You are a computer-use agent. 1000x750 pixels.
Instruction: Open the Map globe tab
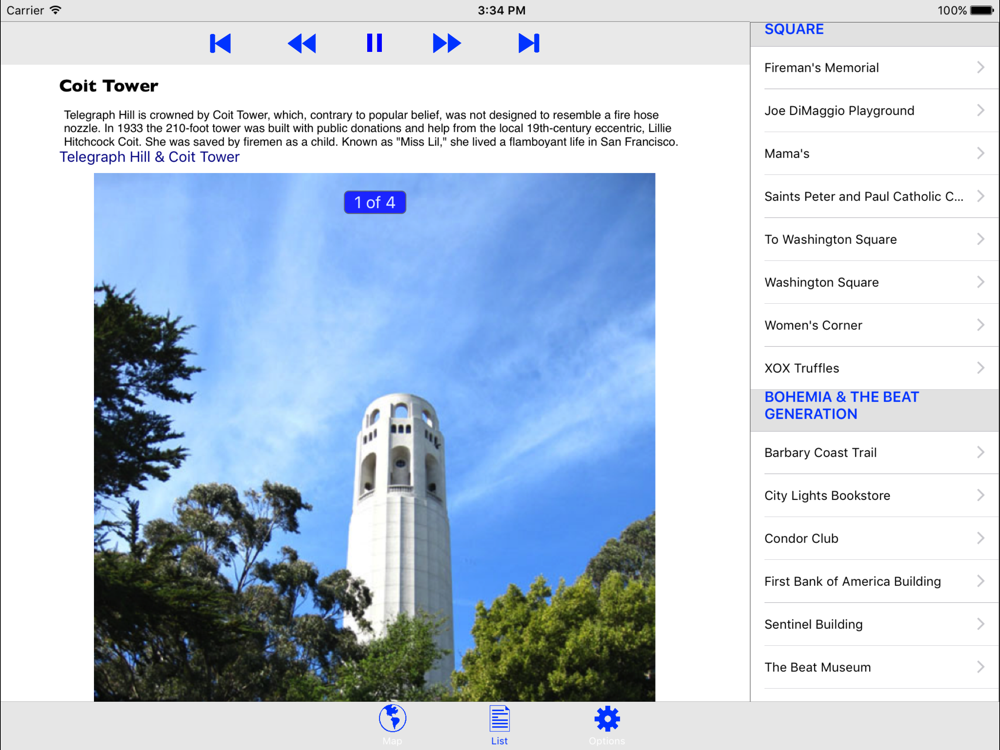tap(392, 724)
